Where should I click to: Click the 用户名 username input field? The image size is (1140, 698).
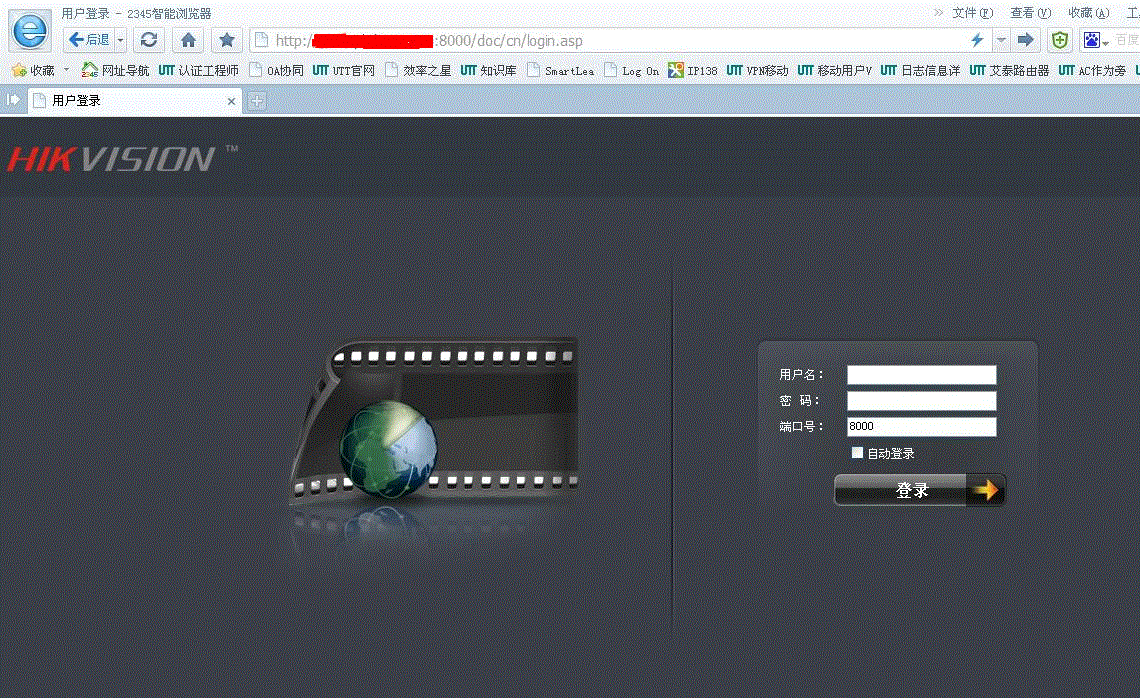click(921, 374)
